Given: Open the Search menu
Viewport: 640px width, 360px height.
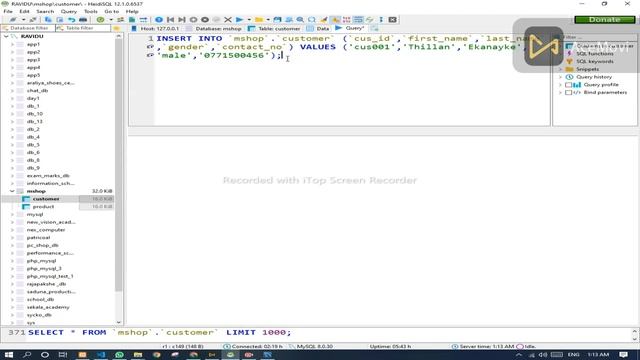Looking at the screenshot, I should tap(45, 11).
